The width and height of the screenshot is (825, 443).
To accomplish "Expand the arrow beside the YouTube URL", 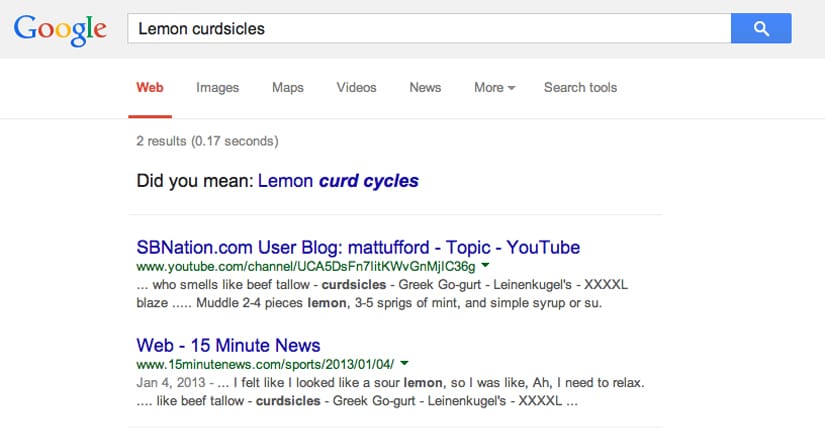I will click(x=485, y=267).
